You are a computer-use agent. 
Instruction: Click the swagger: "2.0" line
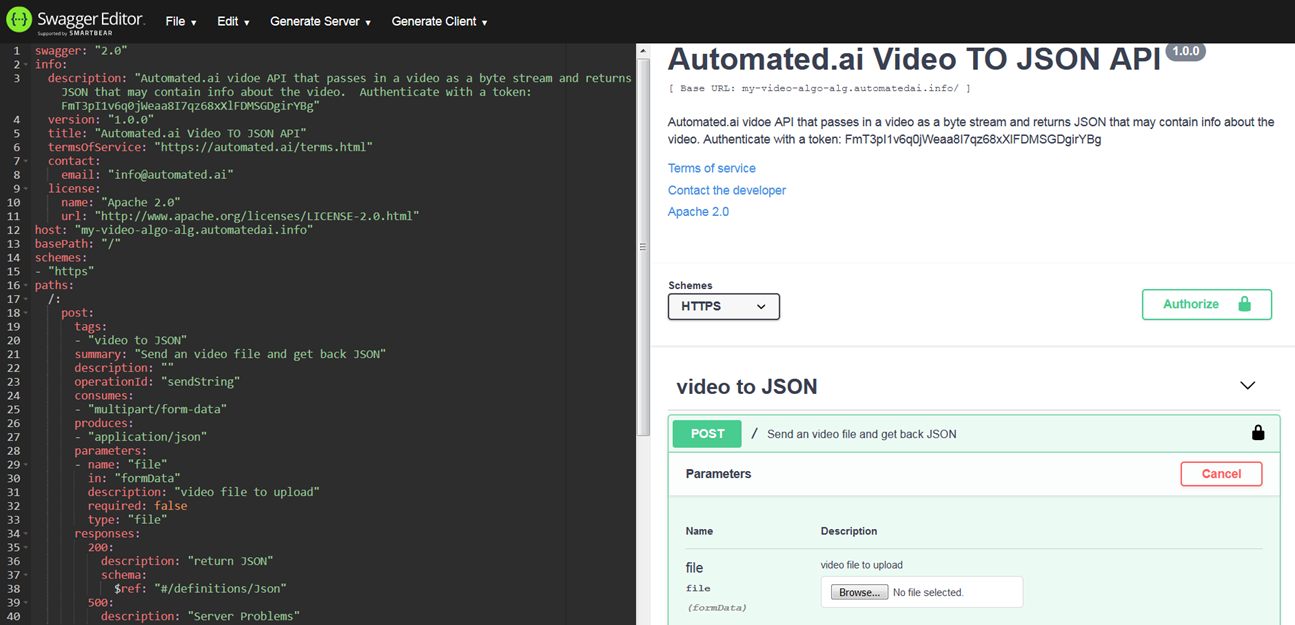81,50
